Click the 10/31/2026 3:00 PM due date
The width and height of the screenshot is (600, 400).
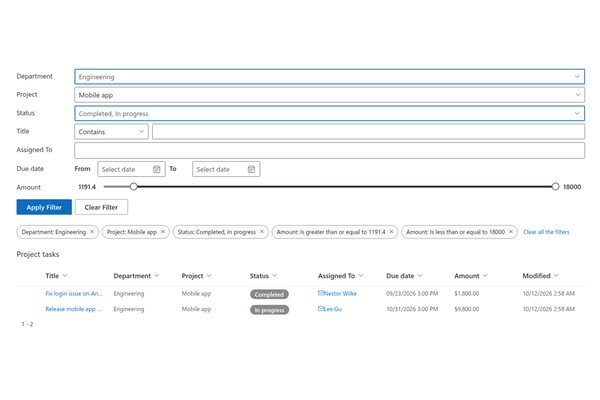412,309
